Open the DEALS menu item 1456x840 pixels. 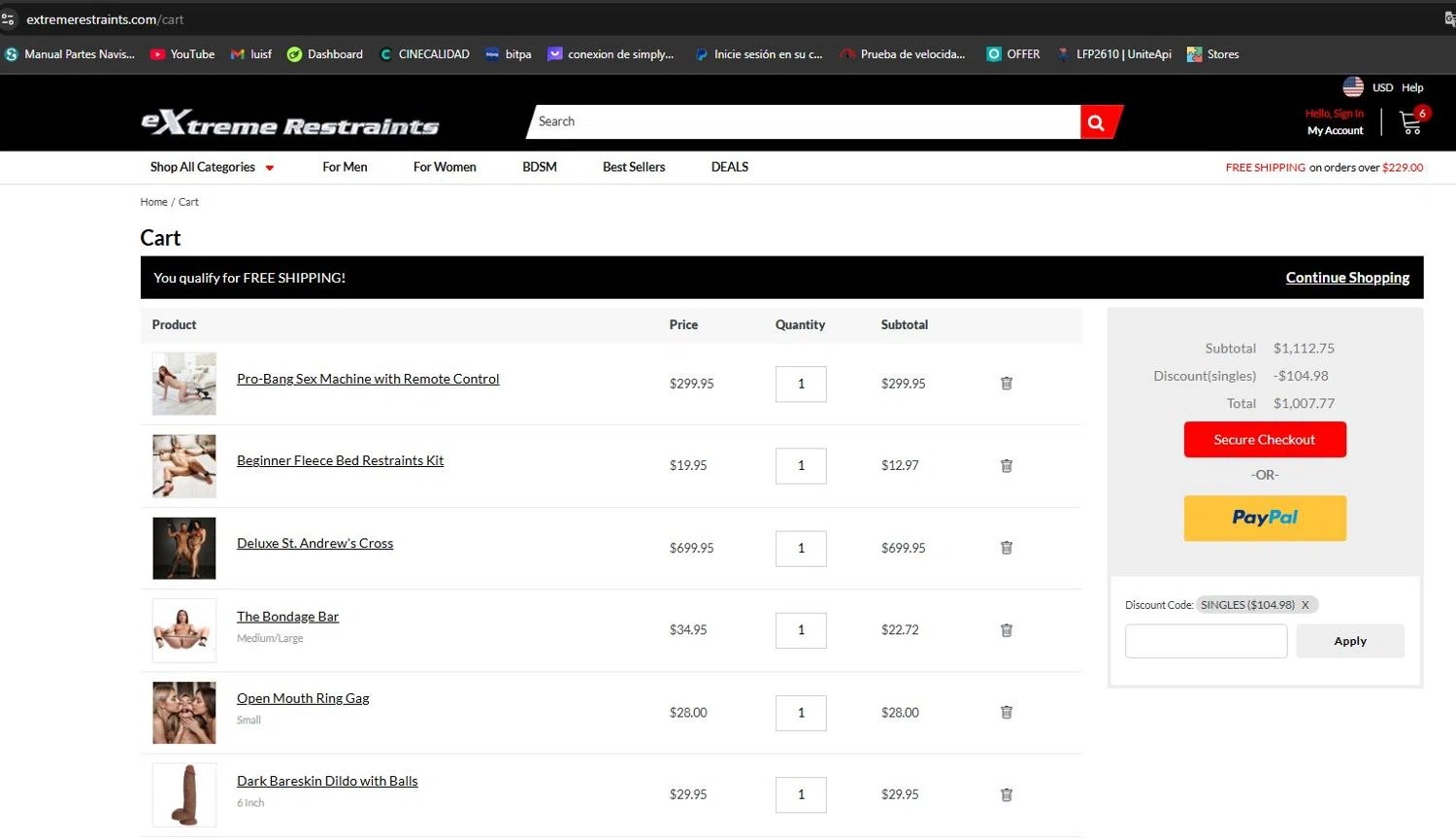(x=730, y=167)
